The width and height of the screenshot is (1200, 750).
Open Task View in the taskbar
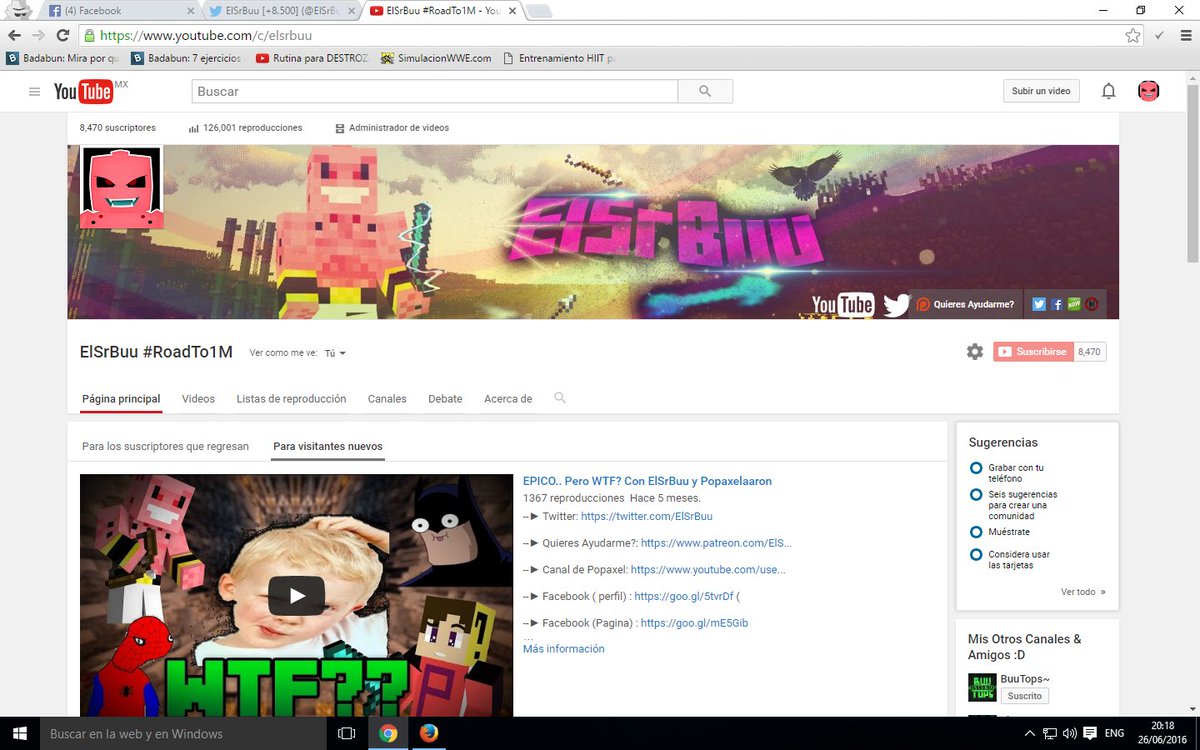[x=346, y=733]
